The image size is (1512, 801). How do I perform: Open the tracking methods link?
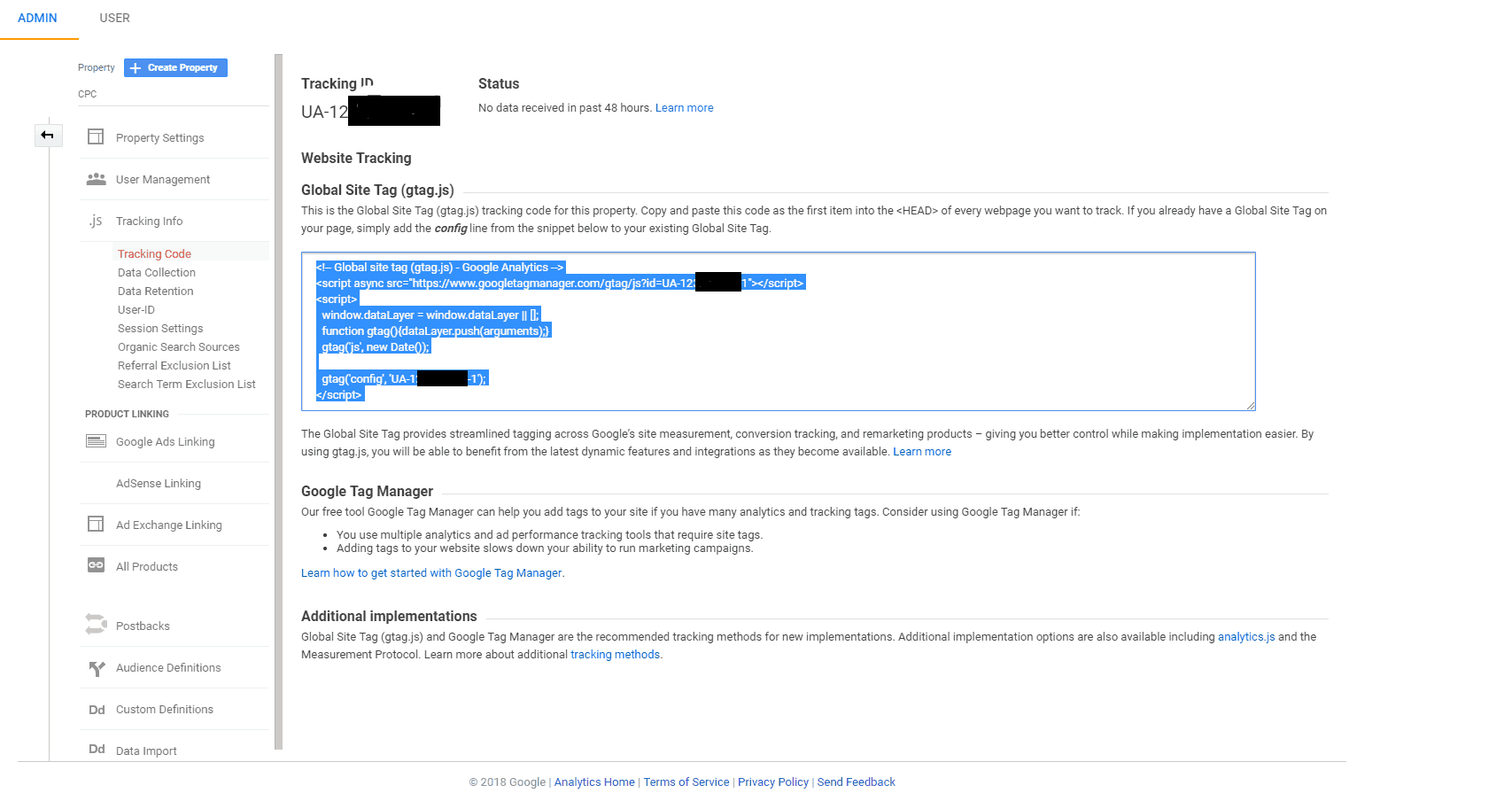tap(615, 655)
